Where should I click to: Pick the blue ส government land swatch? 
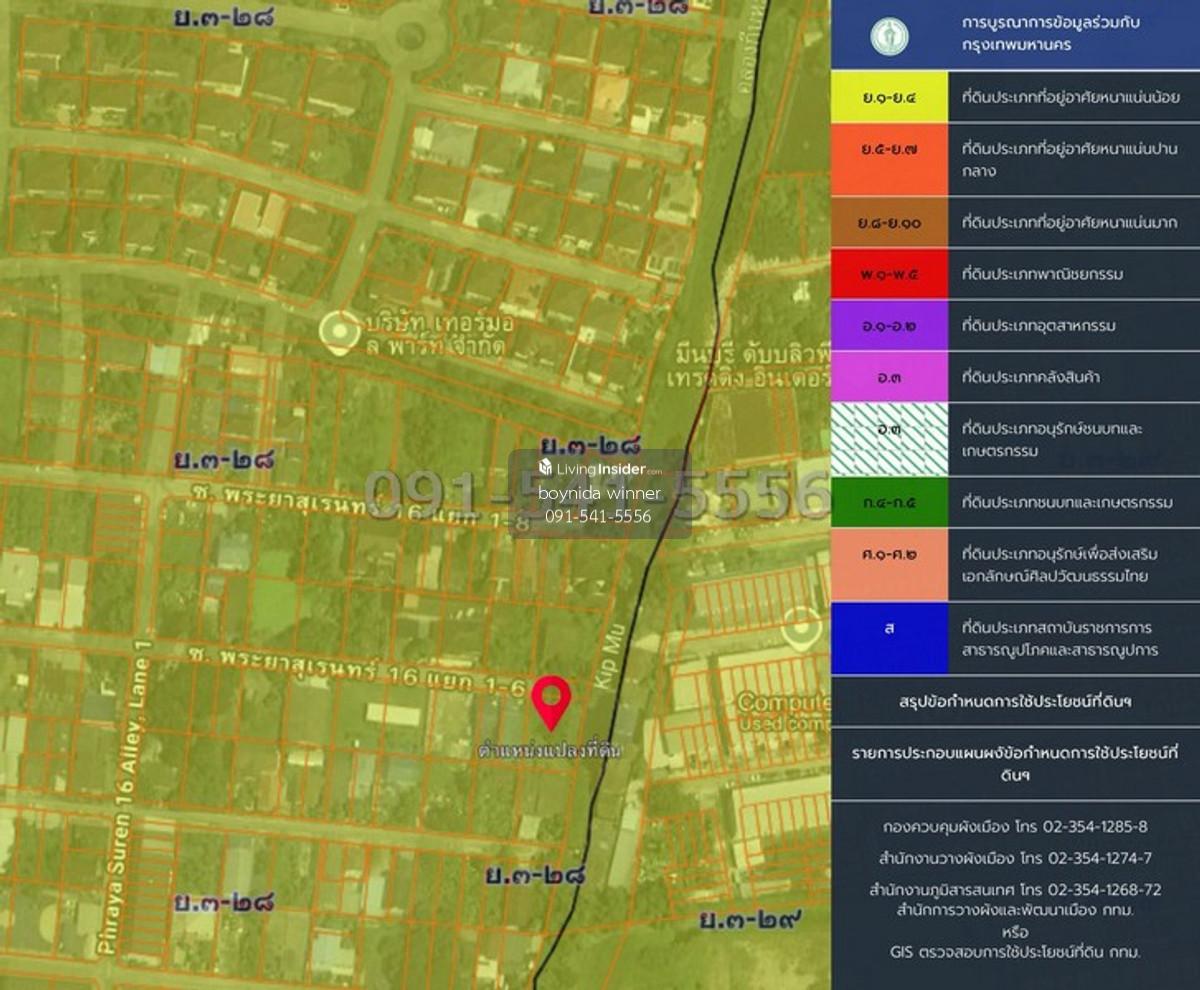(x=889, y=639)
